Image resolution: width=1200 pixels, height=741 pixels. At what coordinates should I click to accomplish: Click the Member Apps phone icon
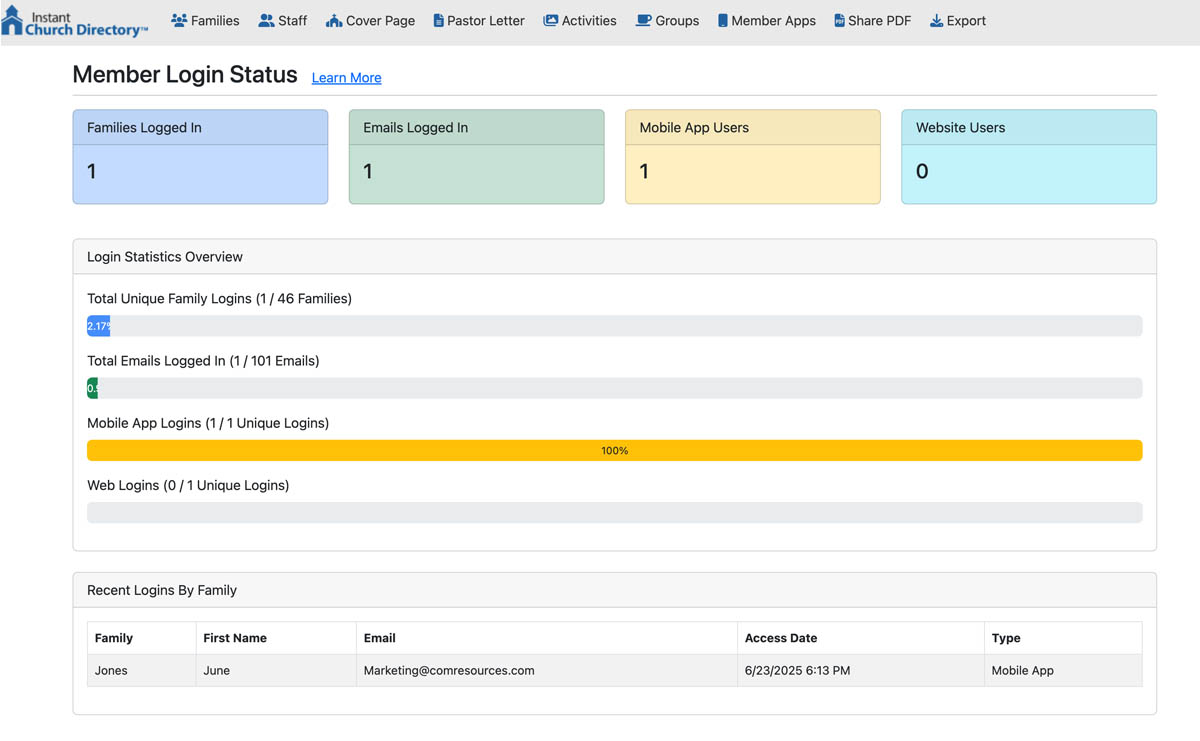click(x=722, y=20)
